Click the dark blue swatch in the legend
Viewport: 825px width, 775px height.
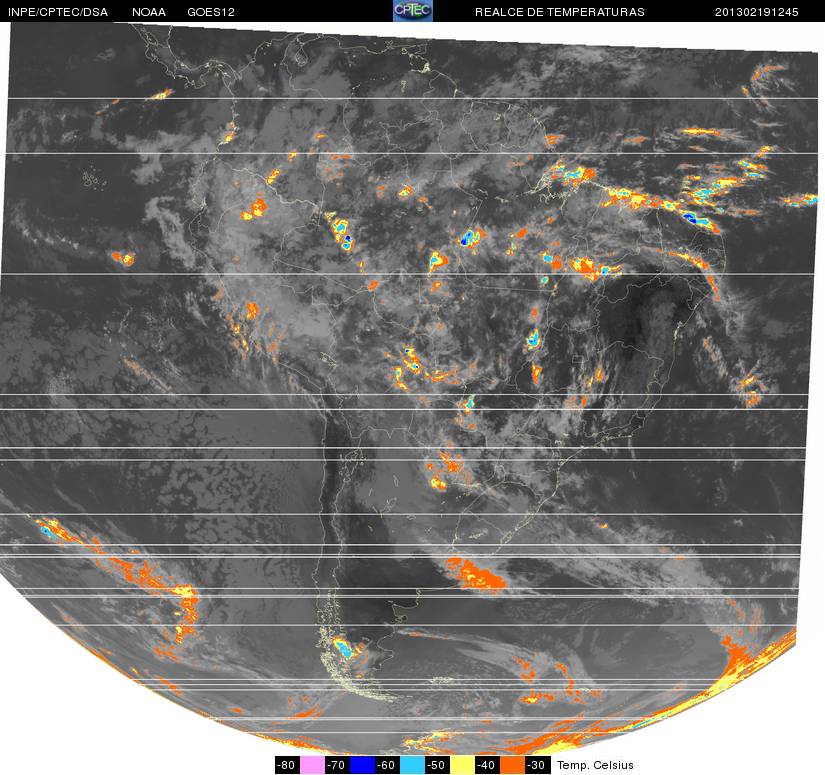click(x=362, y=765)
